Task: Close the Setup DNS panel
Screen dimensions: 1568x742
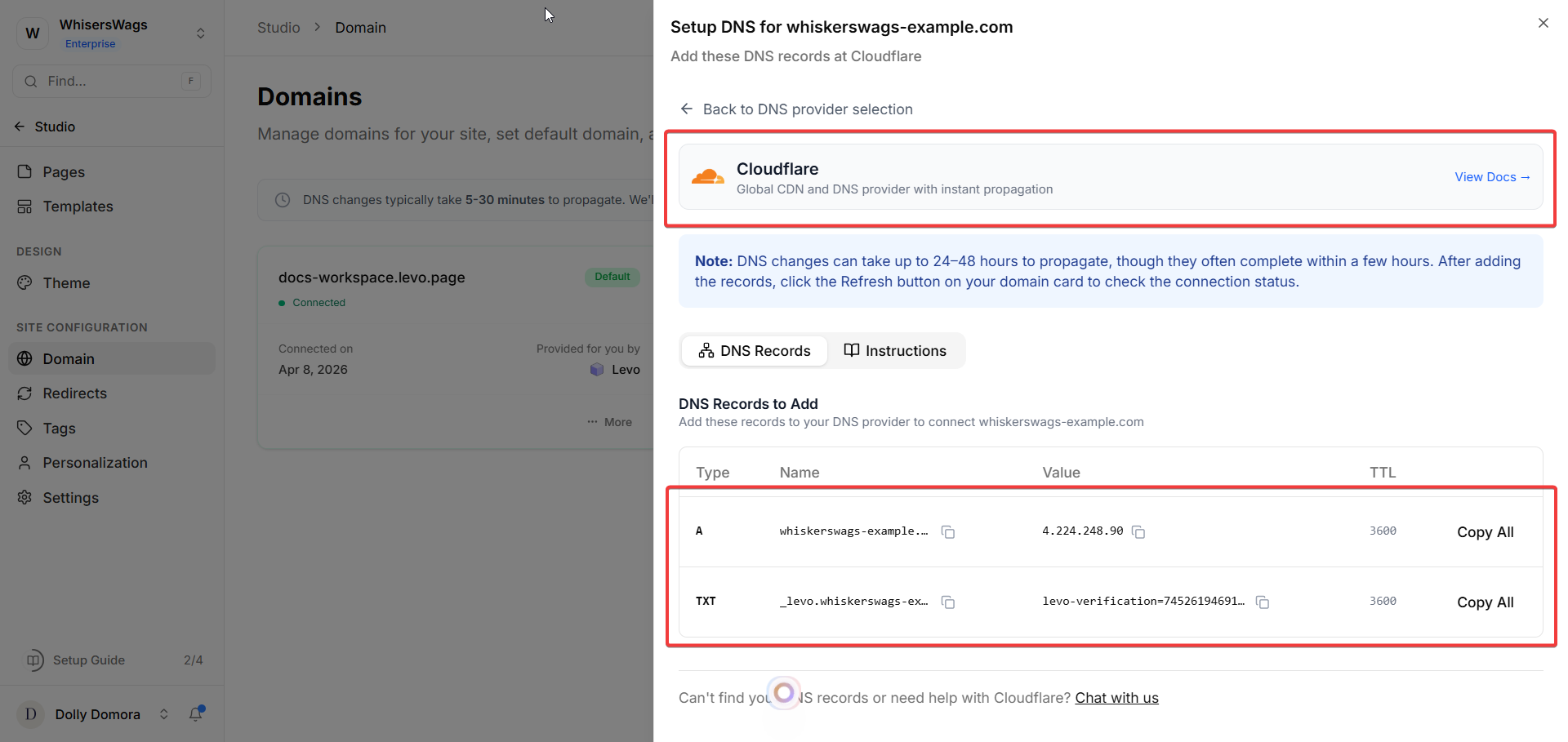Action: pyautogui.click(x=1543, y=23)
